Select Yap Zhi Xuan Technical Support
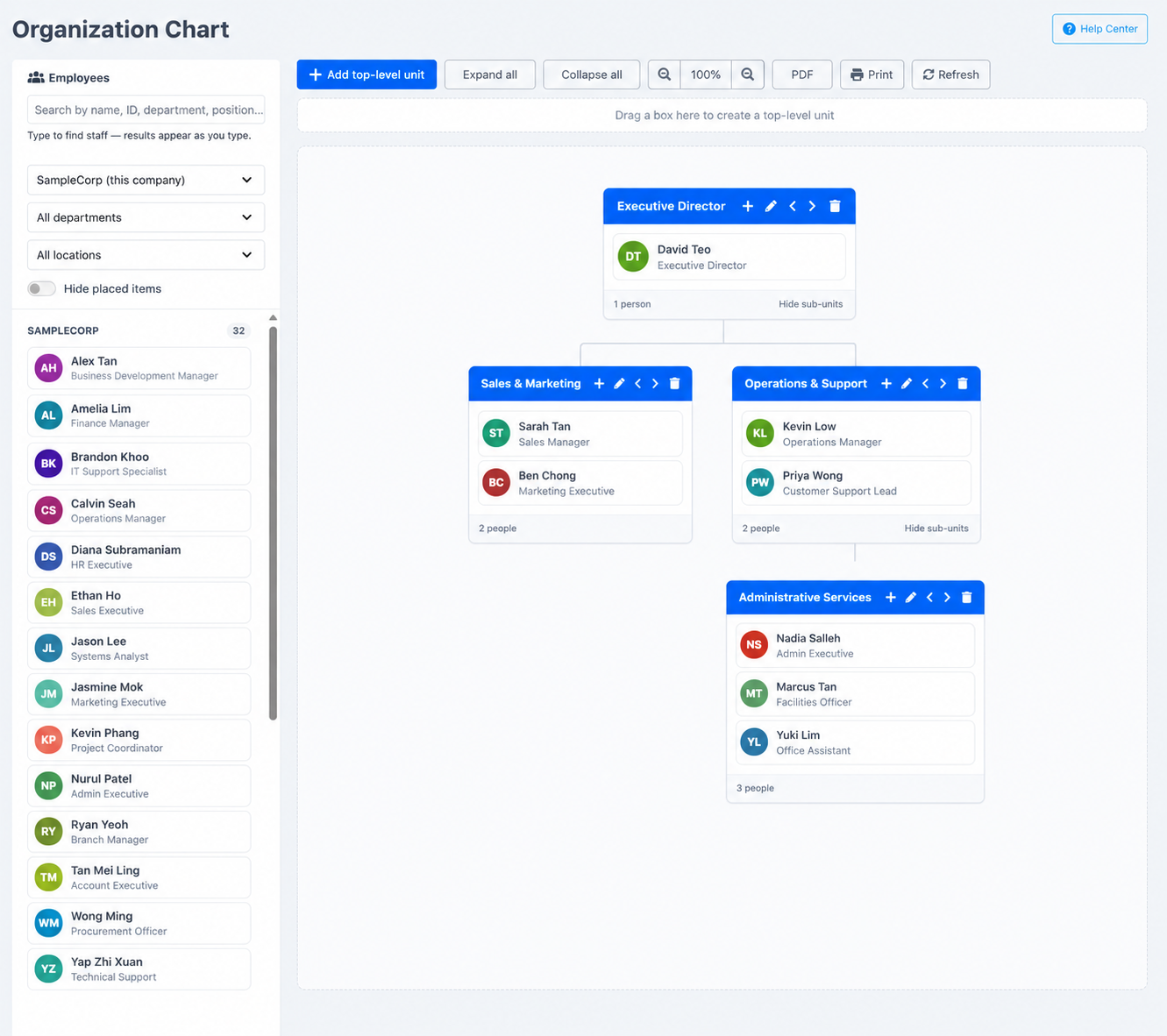1167x1036 pixels. click(x=139, y=969)
